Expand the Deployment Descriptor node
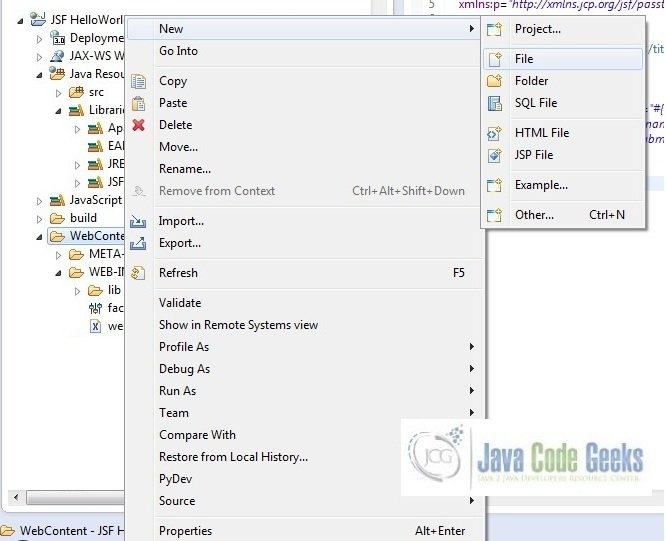The height and width of the screenshot is (541, 666). tap(40, 39)
